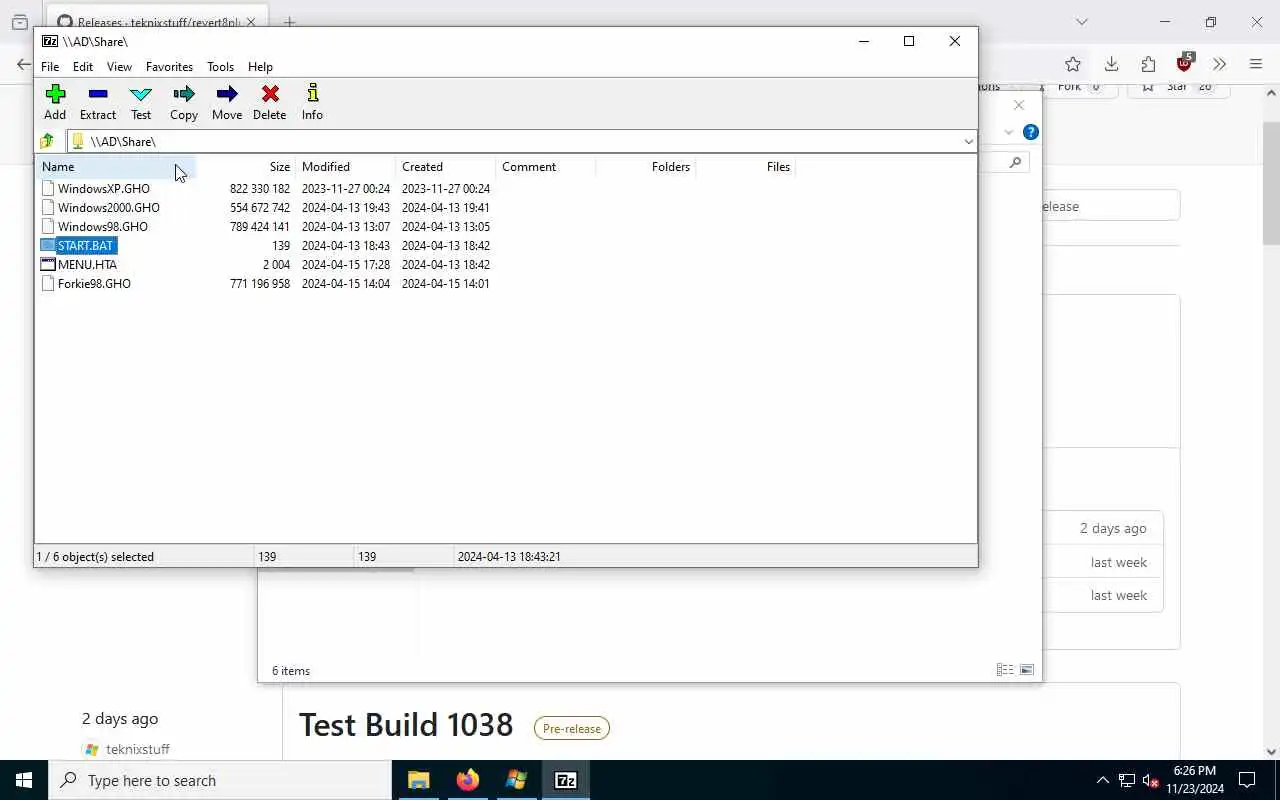Click the Comment column header
The width and height of the screenshot is (1280, 800).
coord(546,167)
